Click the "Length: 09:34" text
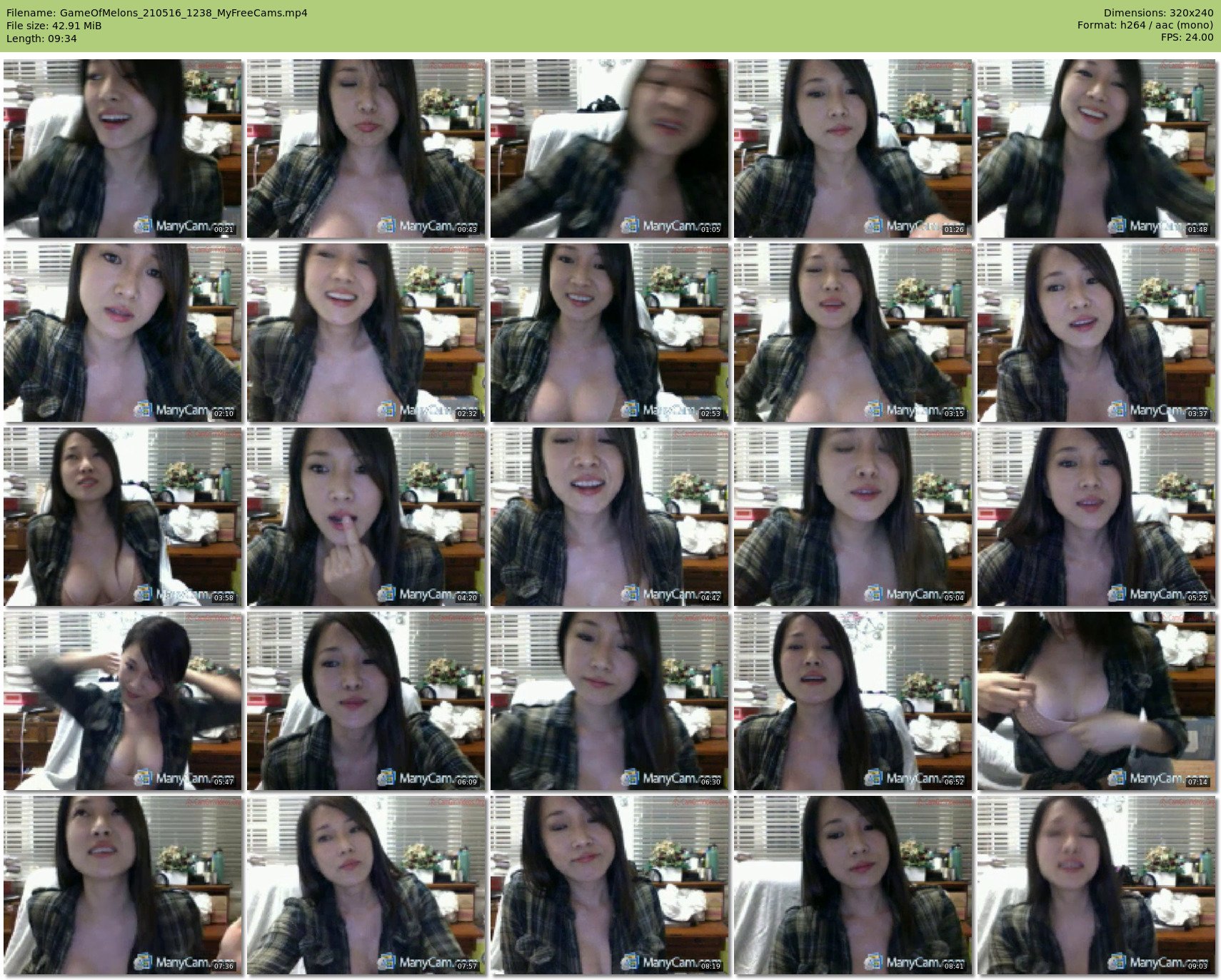 [x=41, y=39]
